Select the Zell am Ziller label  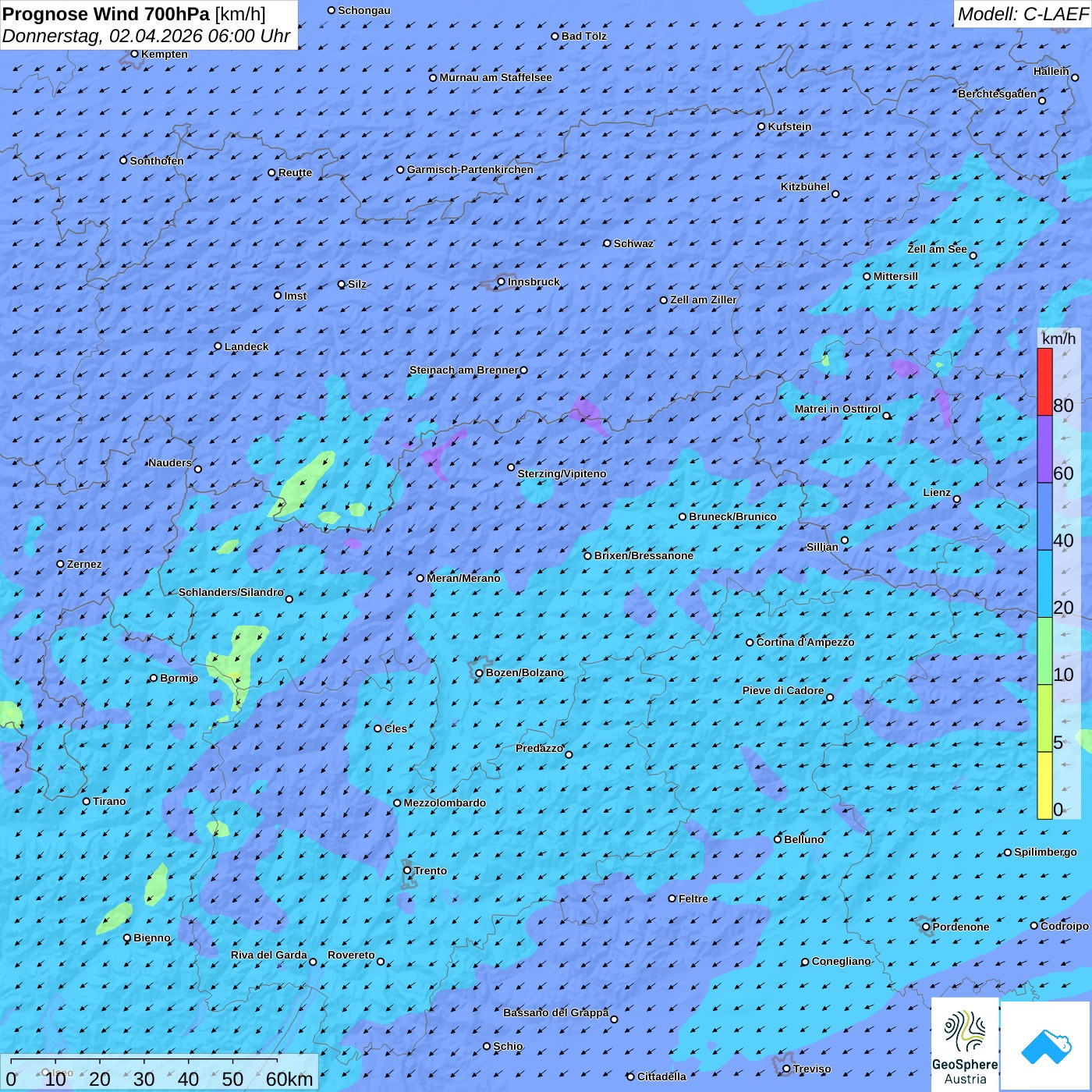pos(704,300)
